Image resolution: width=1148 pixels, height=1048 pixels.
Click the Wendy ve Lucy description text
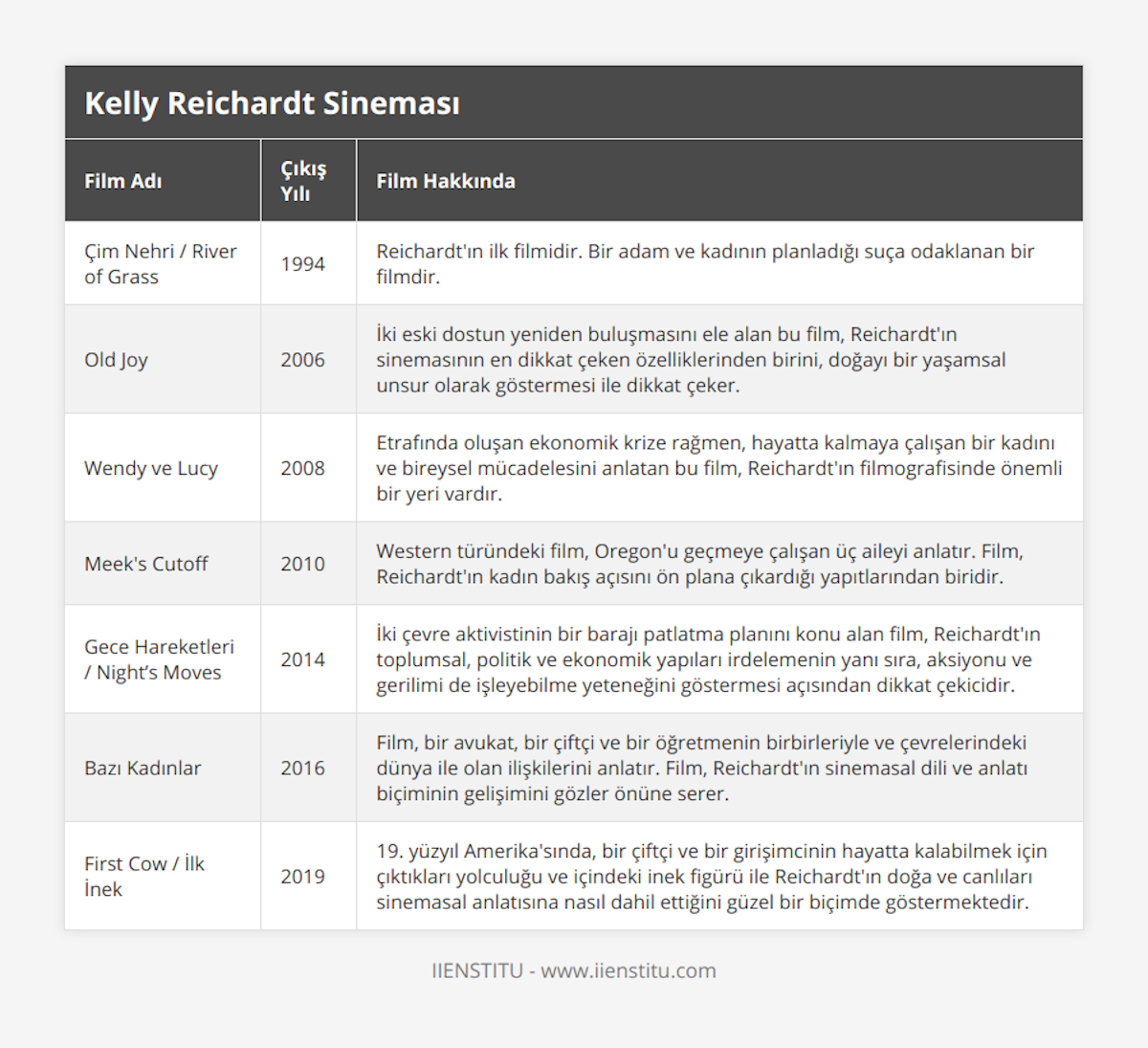tap(718, 468)
